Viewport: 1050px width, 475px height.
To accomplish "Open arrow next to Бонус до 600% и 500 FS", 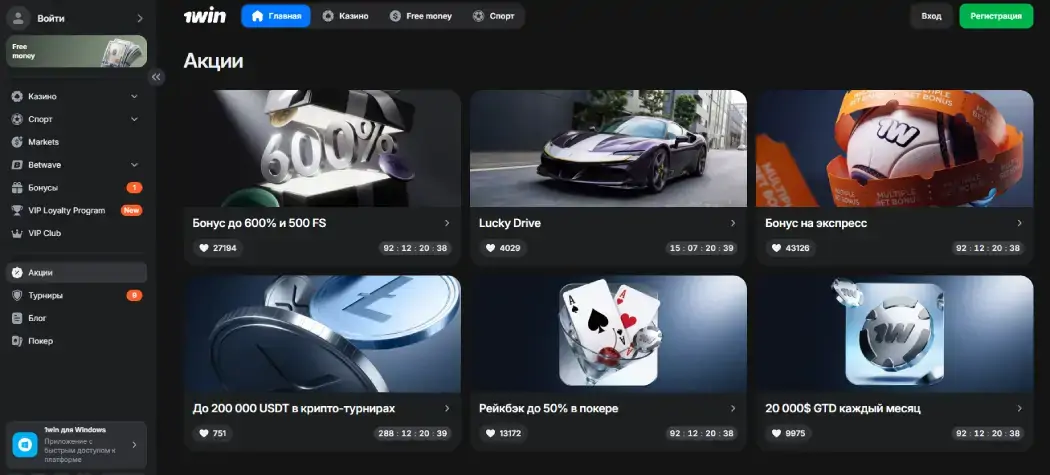I will pyautogui.click(x=447, y=223).
